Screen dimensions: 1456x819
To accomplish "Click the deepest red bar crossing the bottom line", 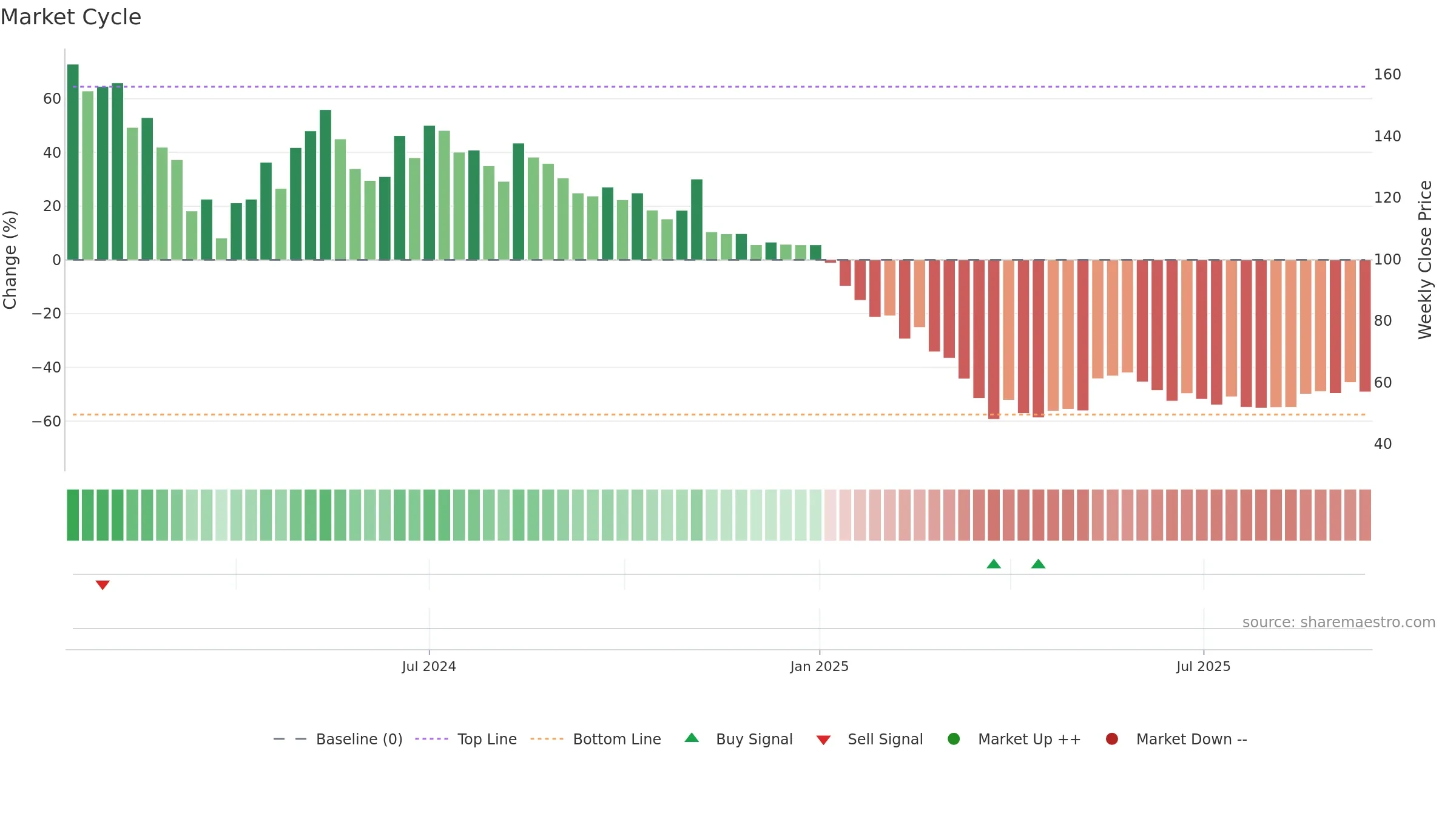I will click(x=994, y=340).
